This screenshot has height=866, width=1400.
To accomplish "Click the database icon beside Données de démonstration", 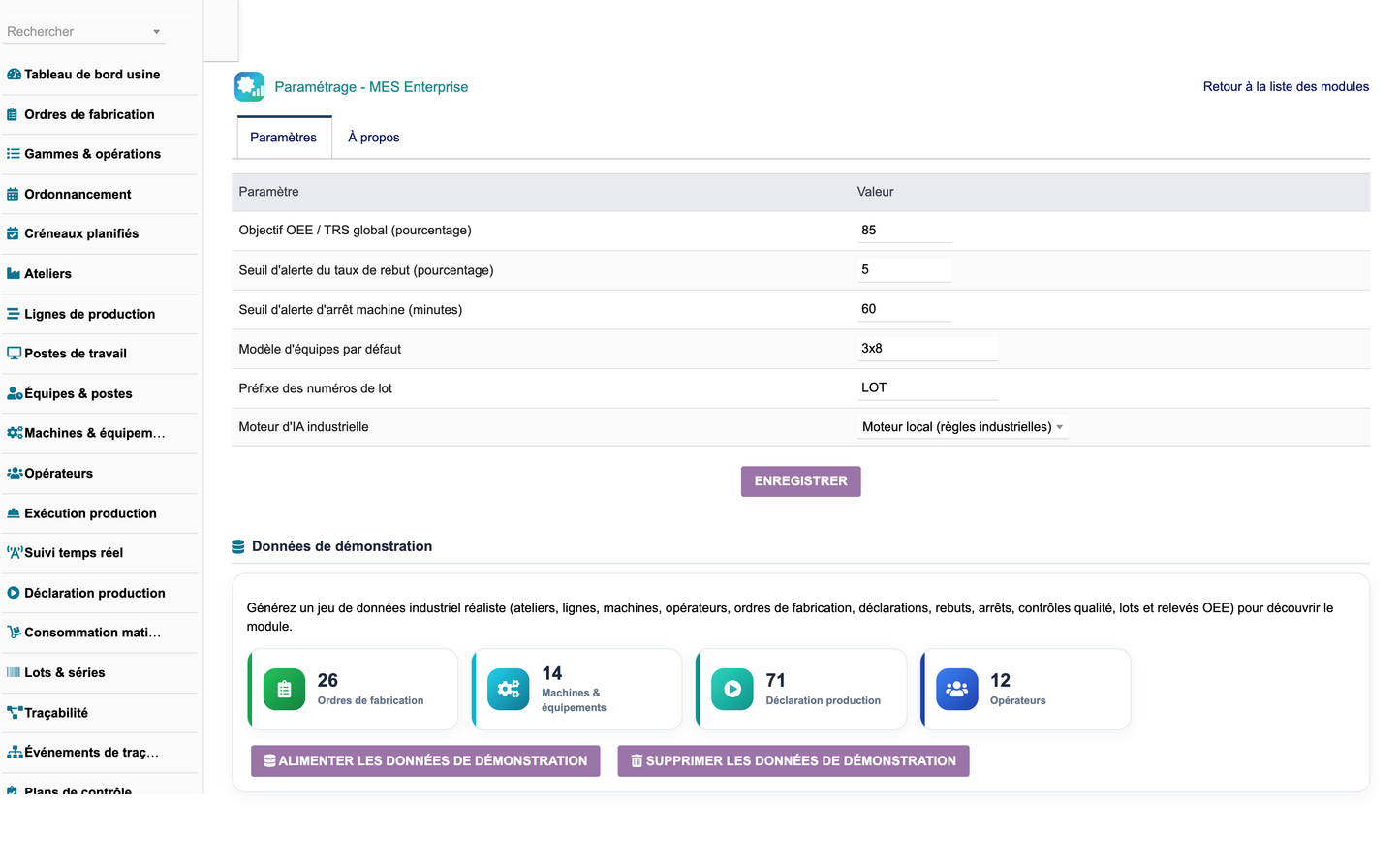I will point(238,547).
